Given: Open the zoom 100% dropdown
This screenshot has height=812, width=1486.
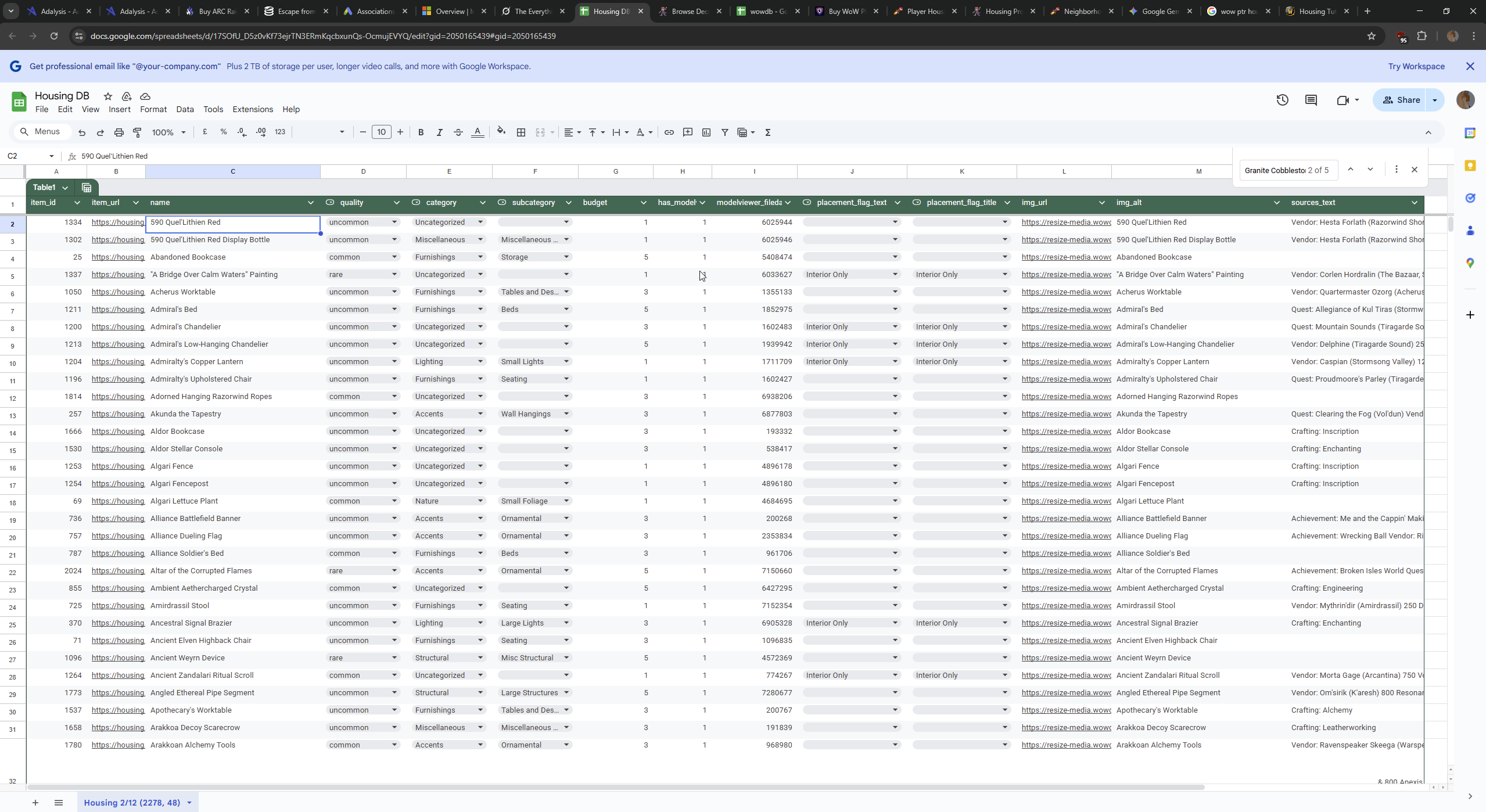Looking at the screenshot, I should click(168, 132).
